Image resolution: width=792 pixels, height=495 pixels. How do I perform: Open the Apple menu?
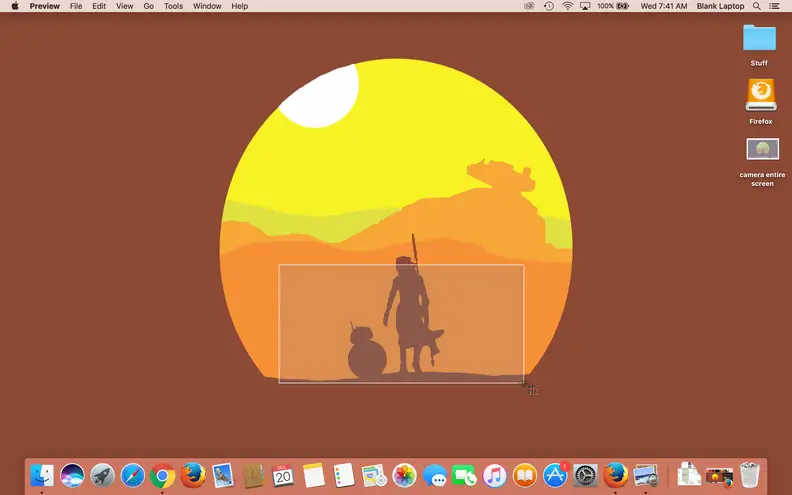pyautogui.click(x=15, y=6)
